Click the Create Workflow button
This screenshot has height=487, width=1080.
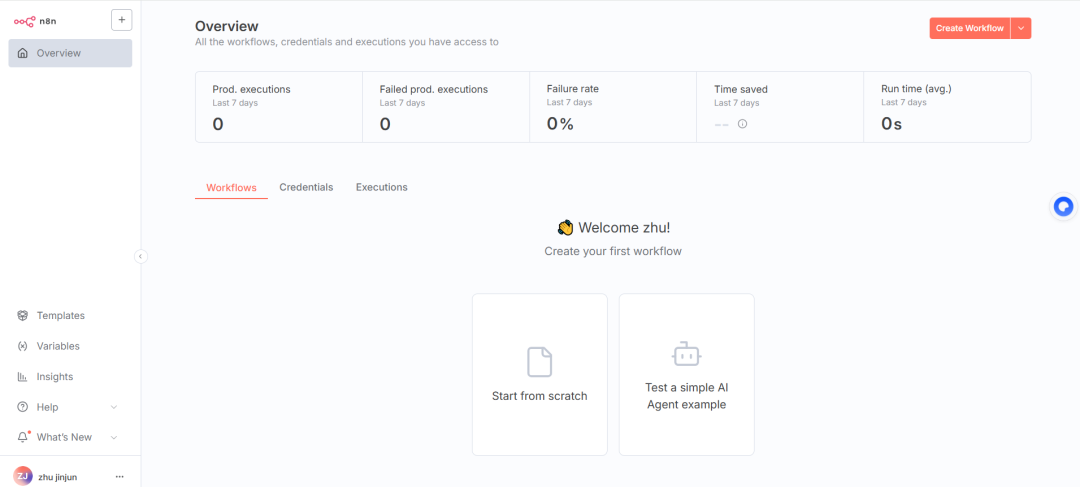coord(969,28)
